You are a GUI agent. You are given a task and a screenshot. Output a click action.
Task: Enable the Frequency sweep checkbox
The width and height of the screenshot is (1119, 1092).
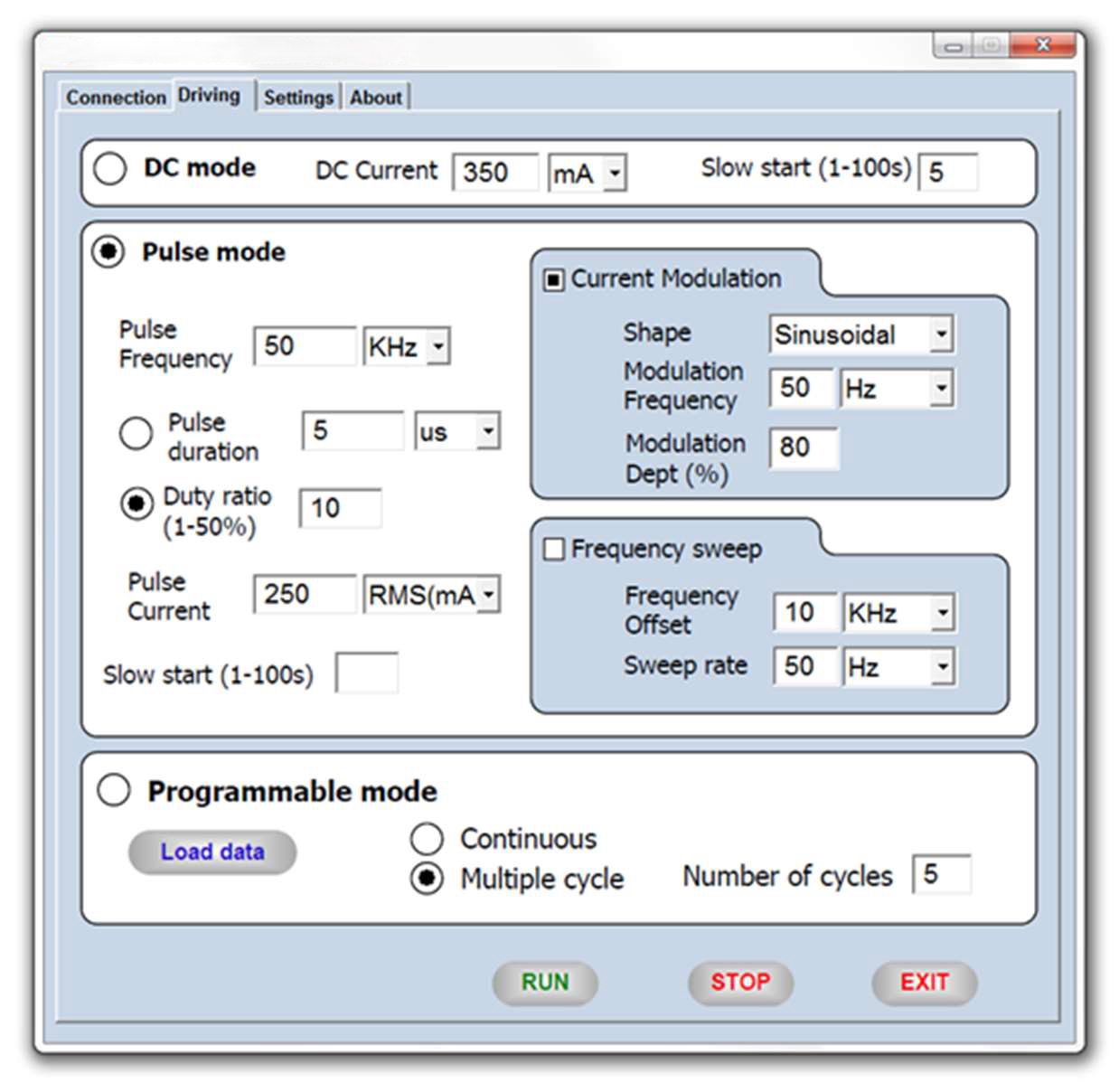(x=553, y=549)
